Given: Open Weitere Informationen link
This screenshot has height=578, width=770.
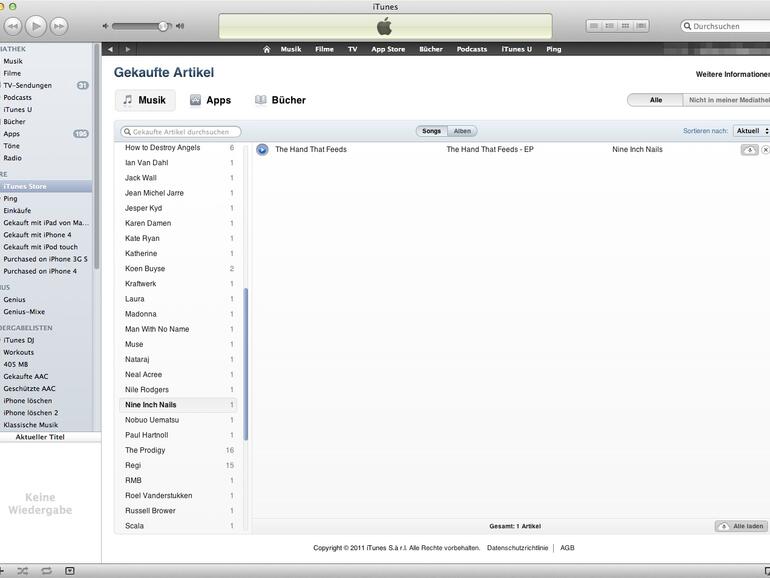Looking at the screenshot, I should 733,74.
